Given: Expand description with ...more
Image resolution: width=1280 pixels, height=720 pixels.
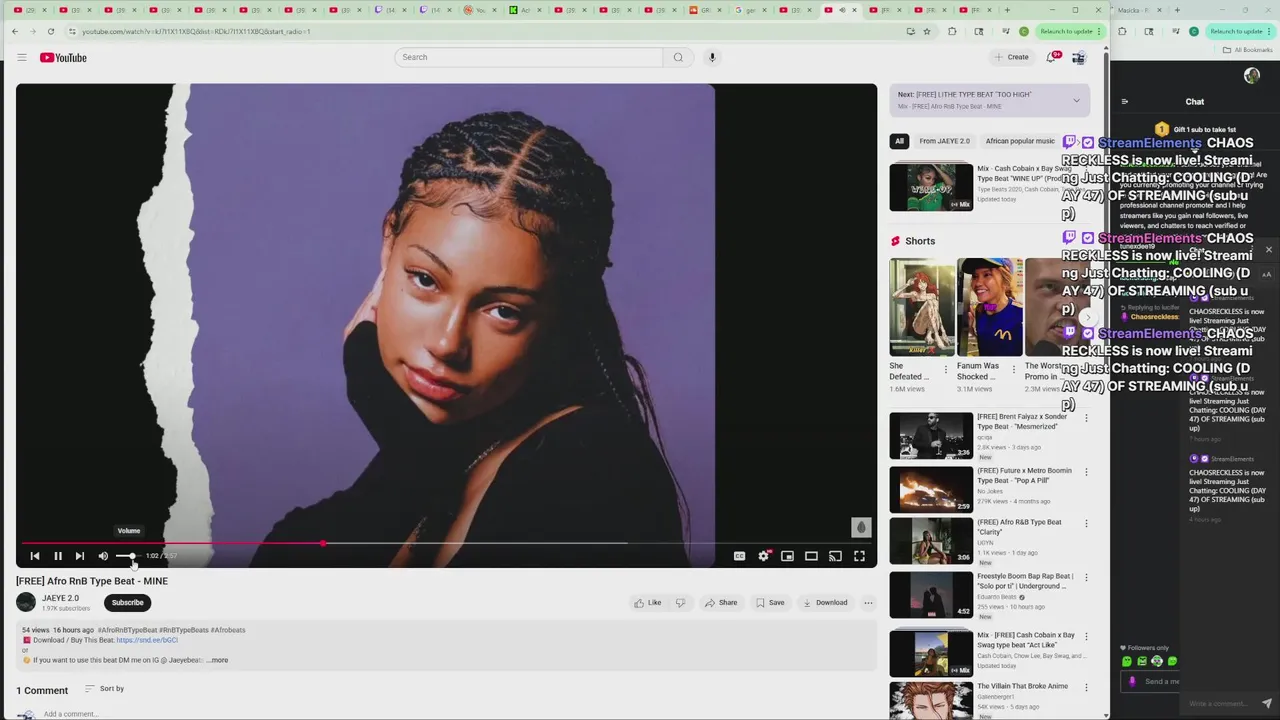Looking at the screenshot, I should click(218, 660).
